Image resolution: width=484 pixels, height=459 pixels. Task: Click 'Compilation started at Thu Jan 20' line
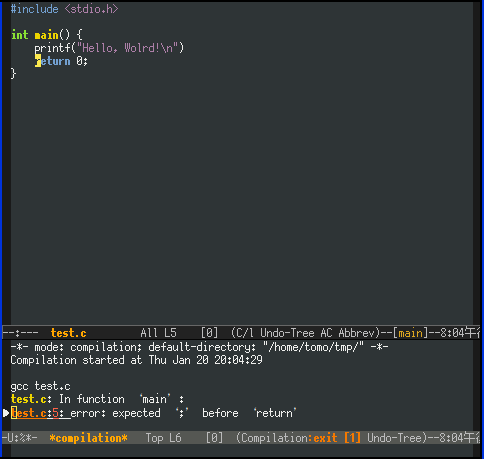(x=136, y=360)
